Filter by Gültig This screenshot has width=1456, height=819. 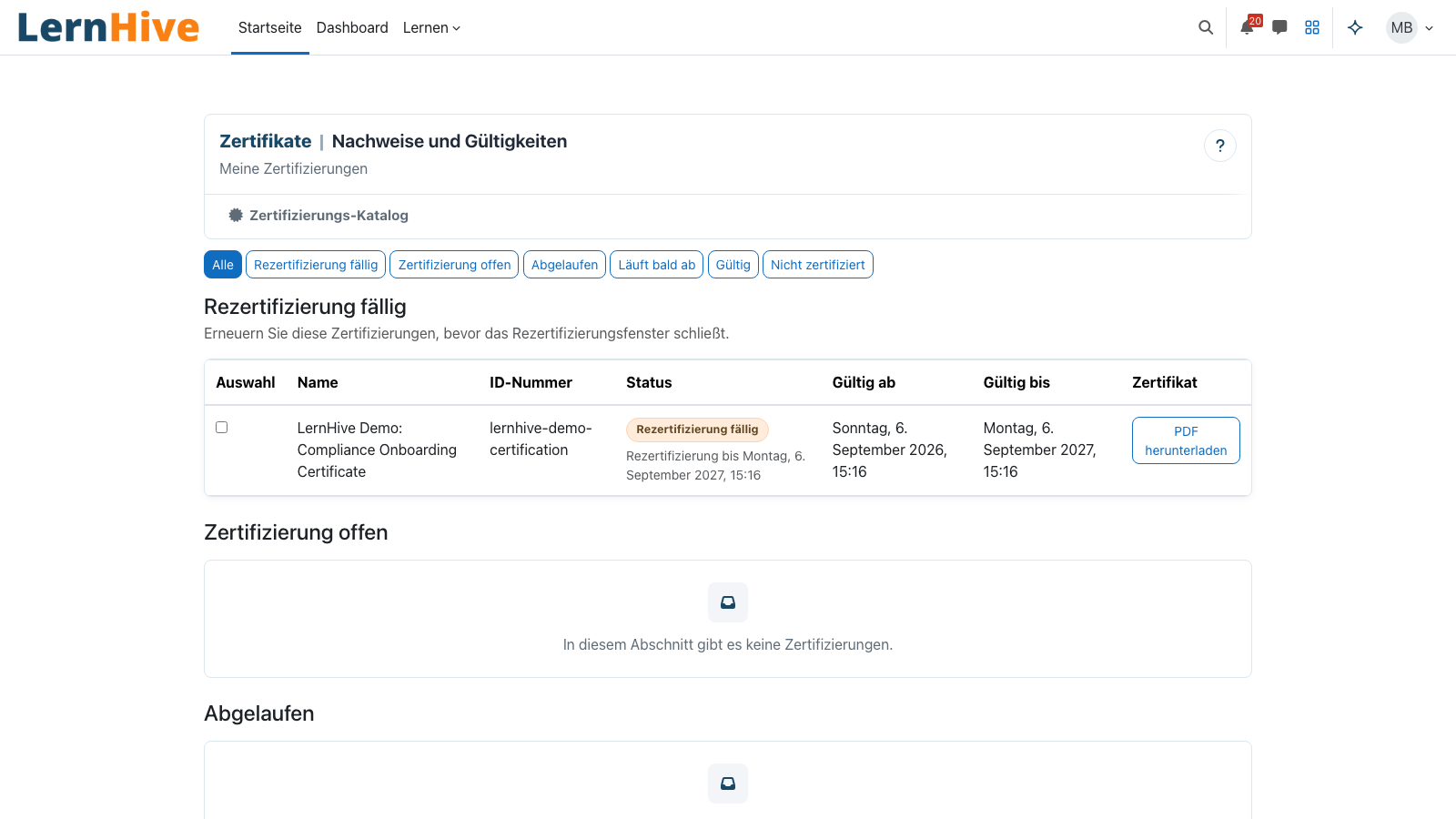(x=733, y=265)
